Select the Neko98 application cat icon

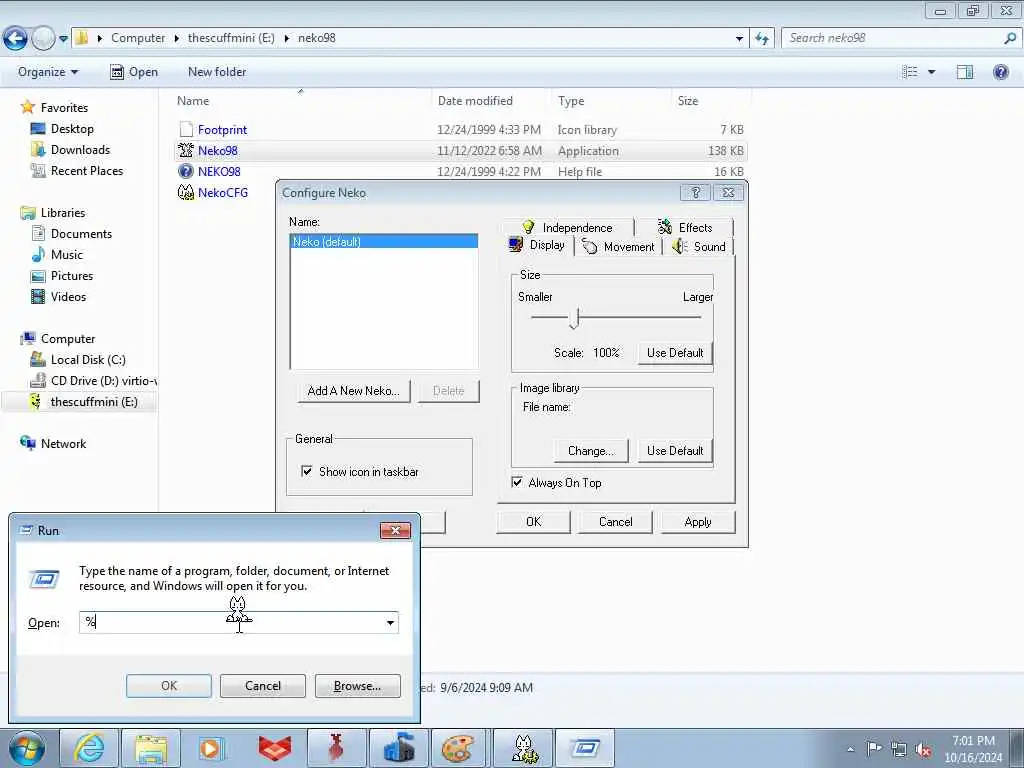point(186,150)
